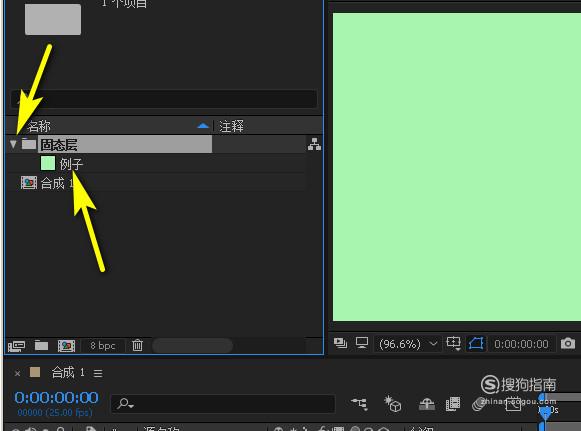This screenshot has height=431, width=581.
Task: Toggle the Draft 3D icon
Action: [x=393, y=404]
